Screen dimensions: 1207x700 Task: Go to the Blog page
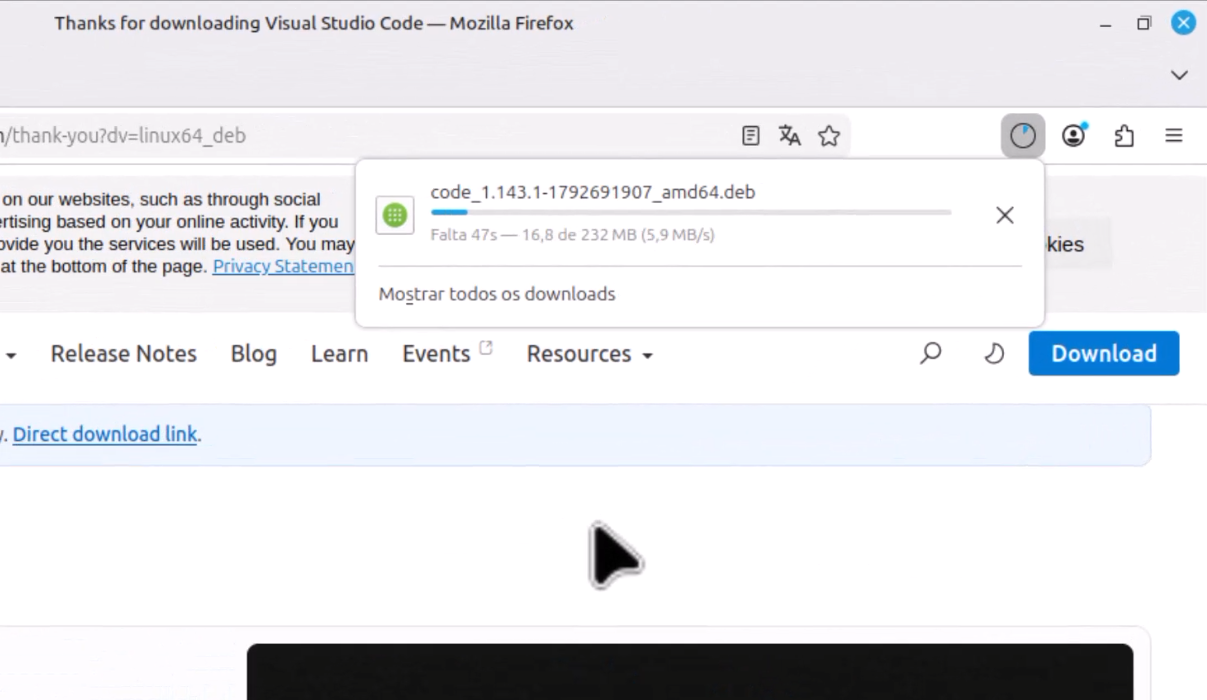pyautogui.click(x=254, y=354)
